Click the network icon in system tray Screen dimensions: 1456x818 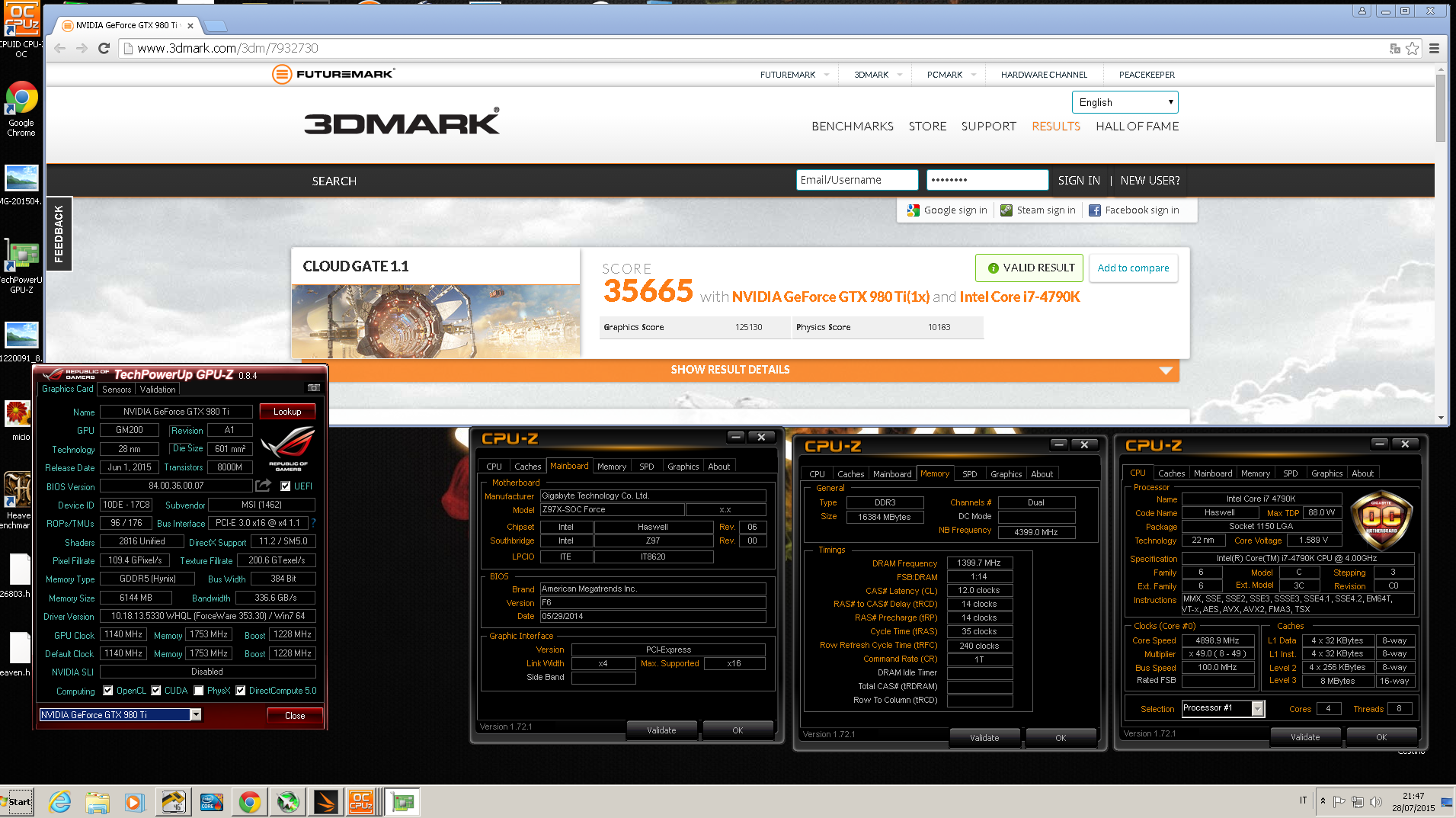[1357, 801]
